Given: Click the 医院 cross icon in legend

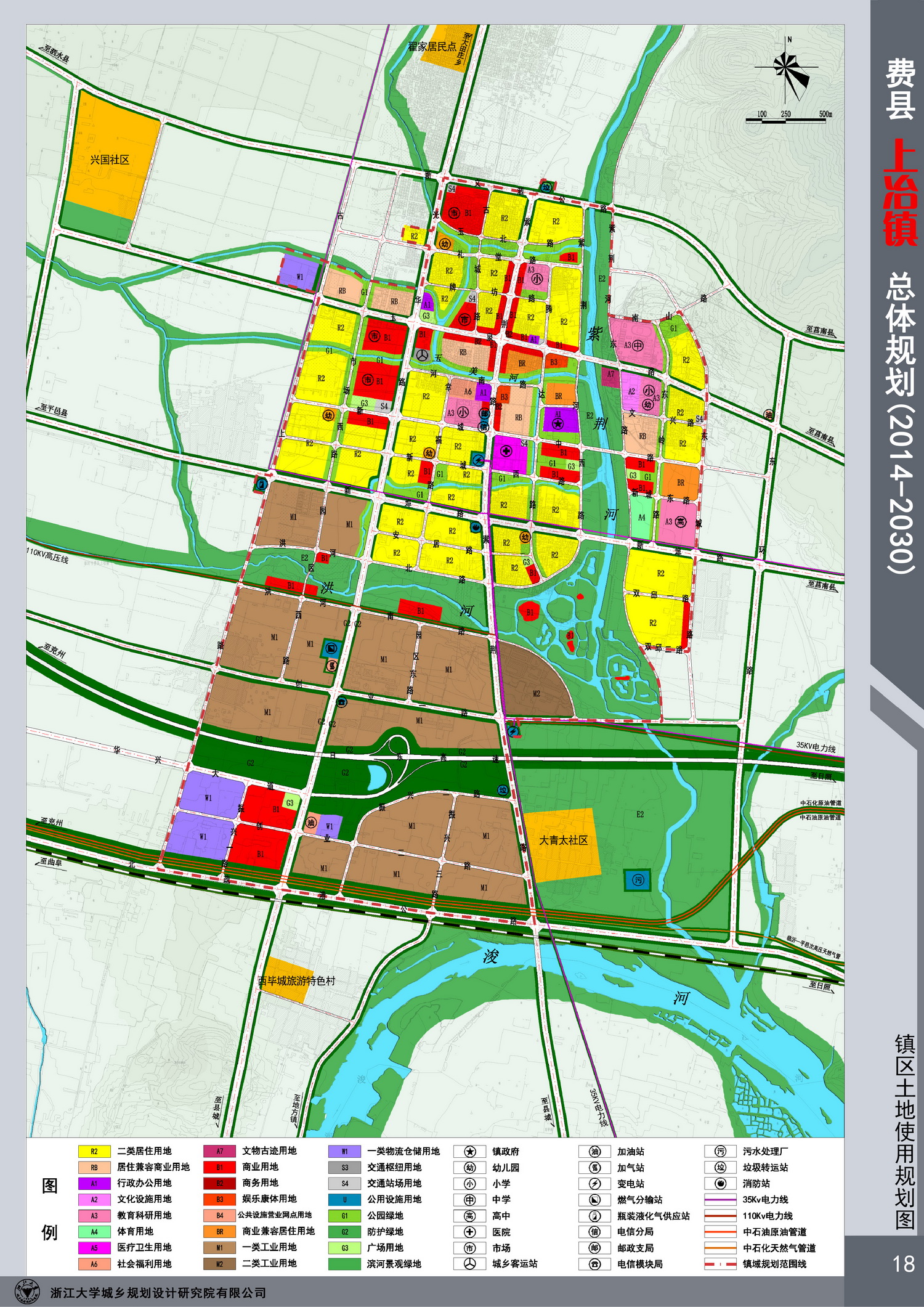Looking at the screenshot, I should point(469,1232).
